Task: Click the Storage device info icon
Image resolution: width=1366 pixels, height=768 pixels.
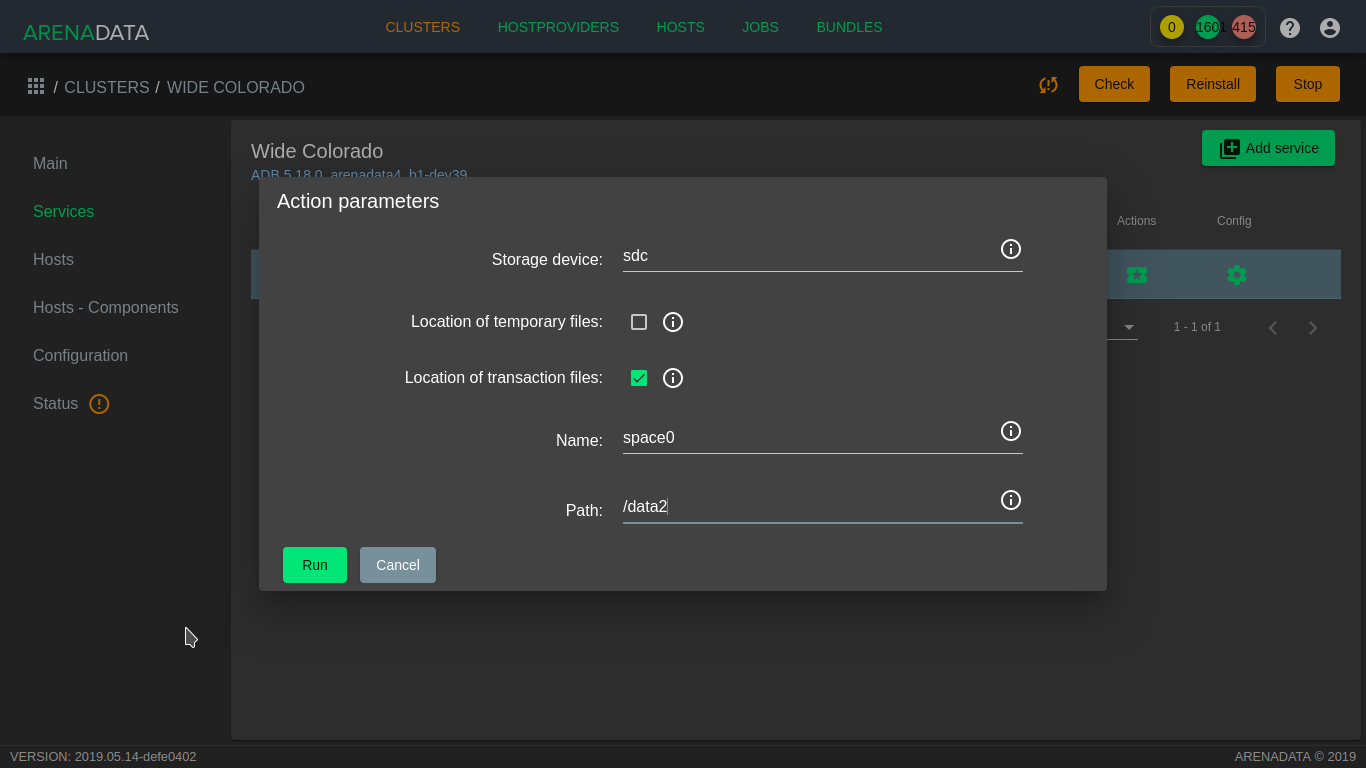Action: (x=1011, y=249)
